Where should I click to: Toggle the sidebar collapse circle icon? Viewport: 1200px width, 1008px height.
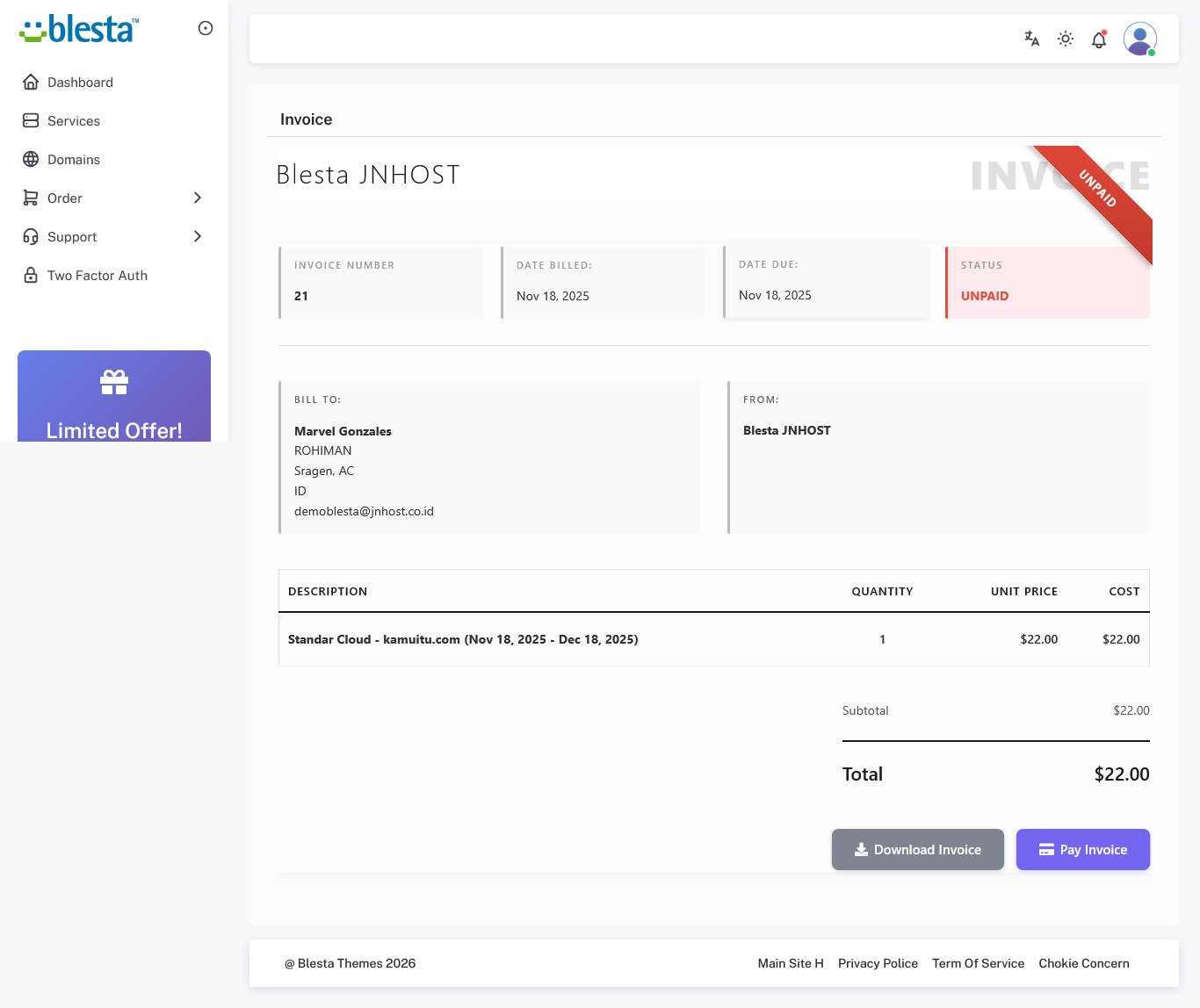coord(206,28)
